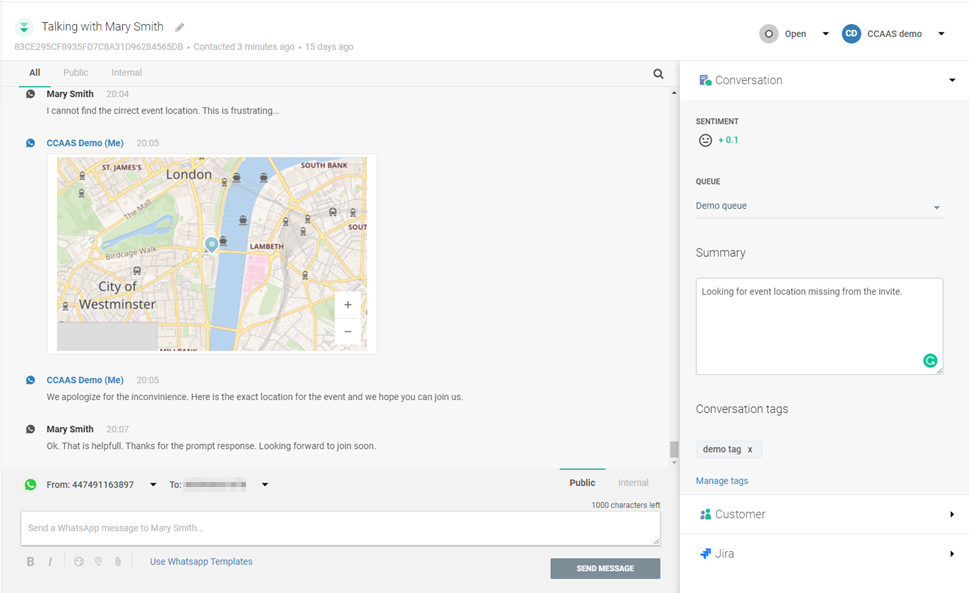Image resolution: width=969 pixels, height=593 pixels.
Task: Switch reply mode to Public
Action: pos(582,483)
